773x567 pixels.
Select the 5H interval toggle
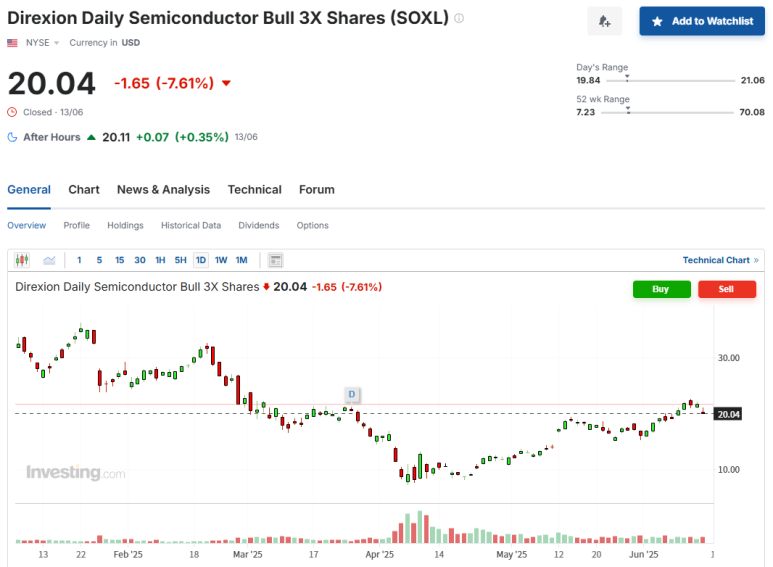180,260
